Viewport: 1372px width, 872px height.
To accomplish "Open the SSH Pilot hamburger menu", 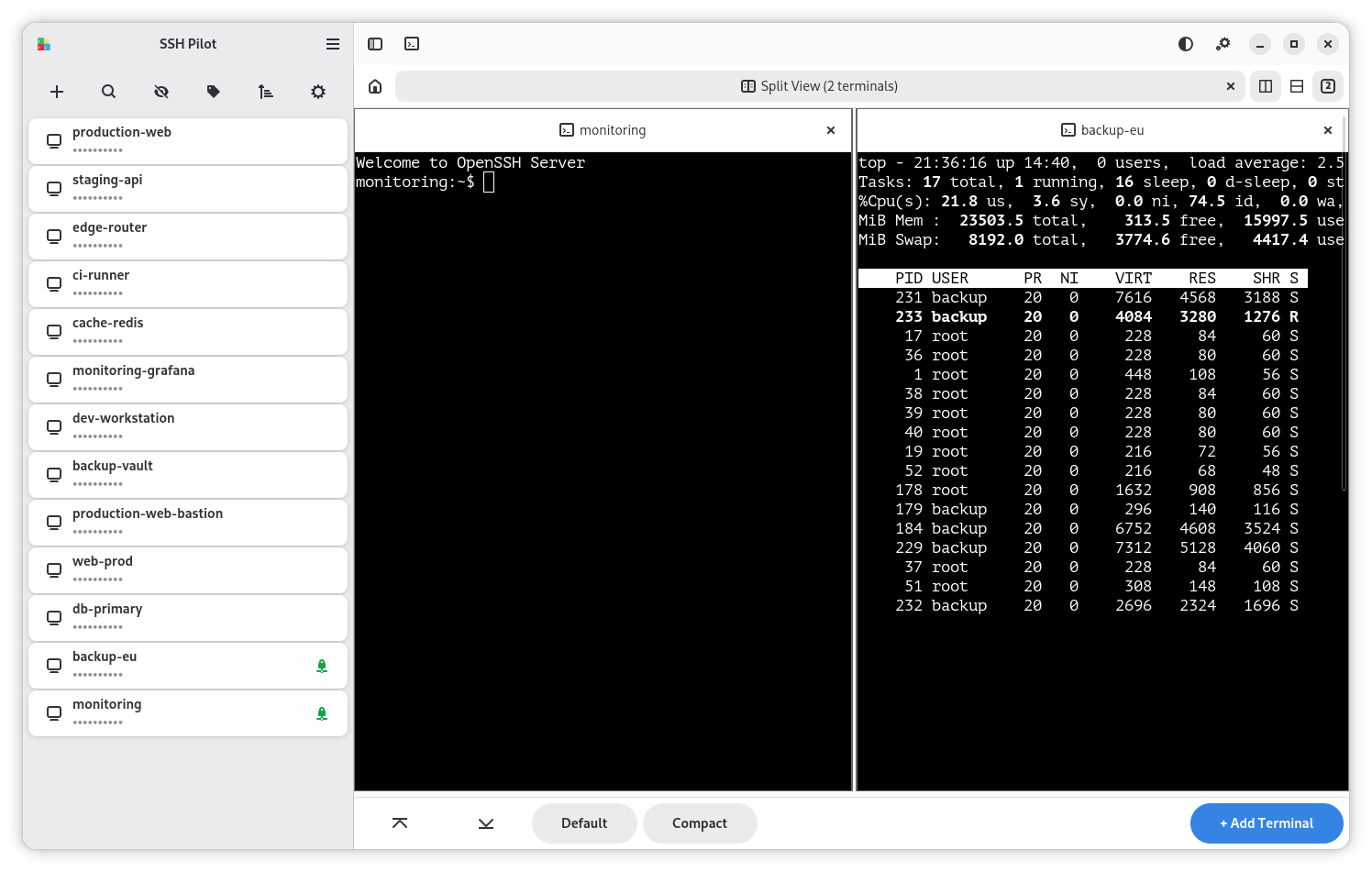I will pos(333,44).
